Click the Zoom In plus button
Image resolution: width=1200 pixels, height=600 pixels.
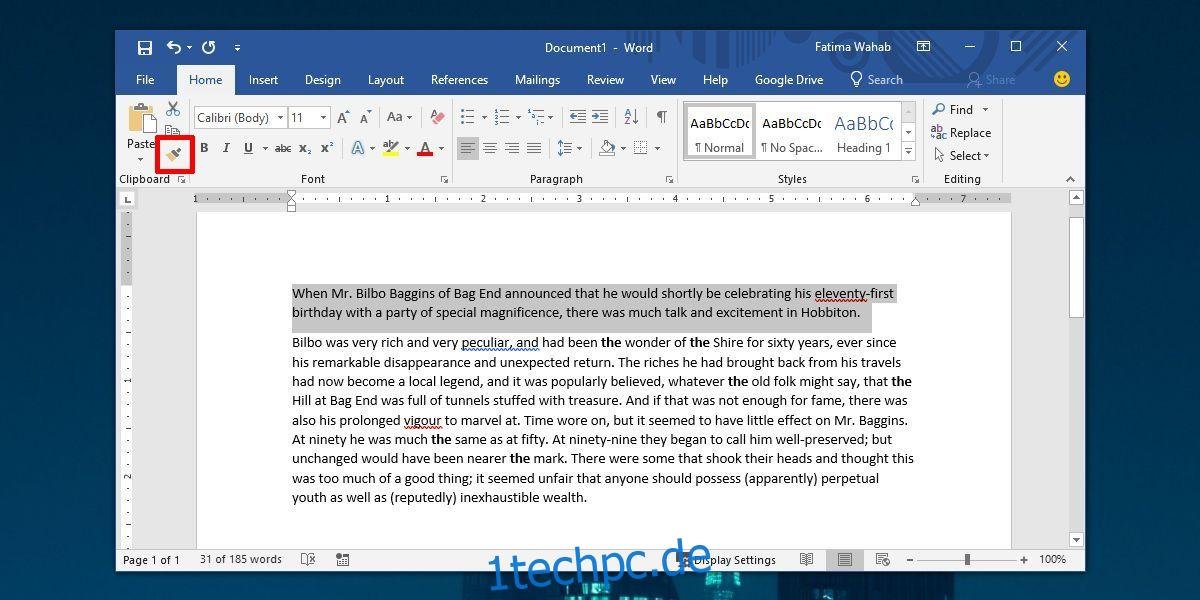[1024, 560]
